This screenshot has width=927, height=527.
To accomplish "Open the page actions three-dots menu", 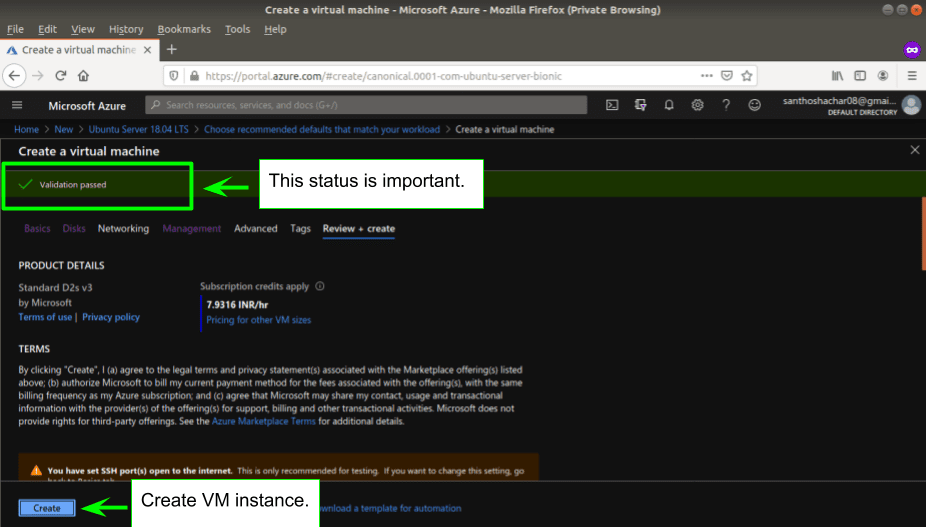I will click(706, 76).
